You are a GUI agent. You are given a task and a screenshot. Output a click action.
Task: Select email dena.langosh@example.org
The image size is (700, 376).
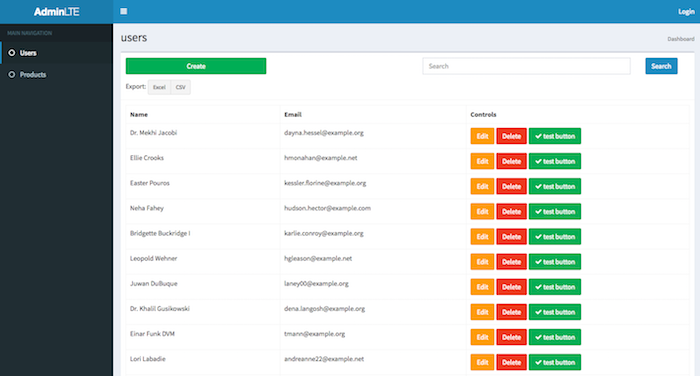click(x=325, y=309)
